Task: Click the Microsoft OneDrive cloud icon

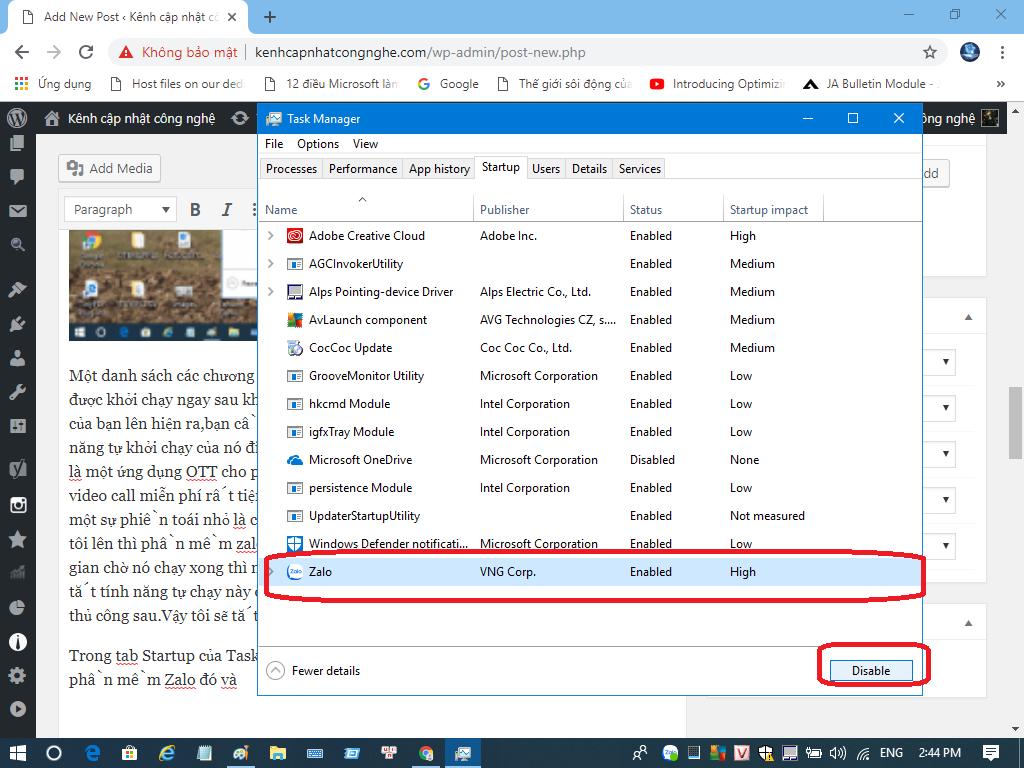Action: (295, 460)
